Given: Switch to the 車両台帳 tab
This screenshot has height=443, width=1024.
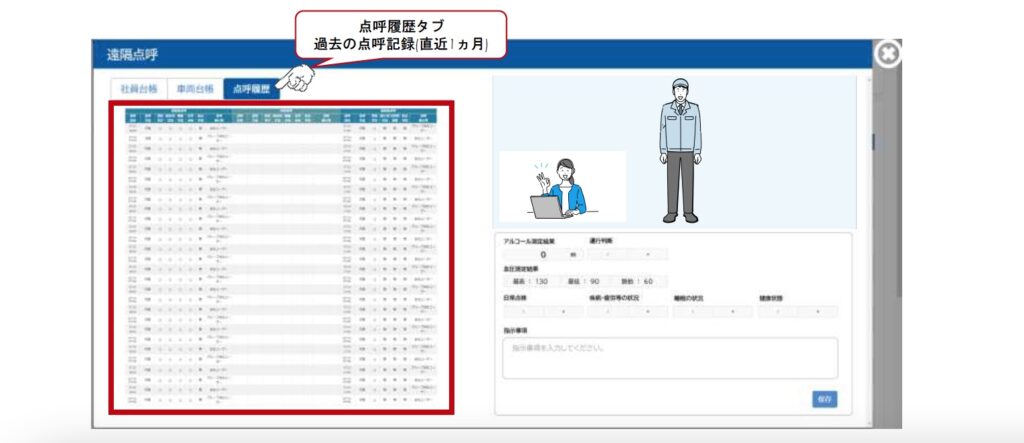Looking at the screenshot, I should [x=195, y=89].
